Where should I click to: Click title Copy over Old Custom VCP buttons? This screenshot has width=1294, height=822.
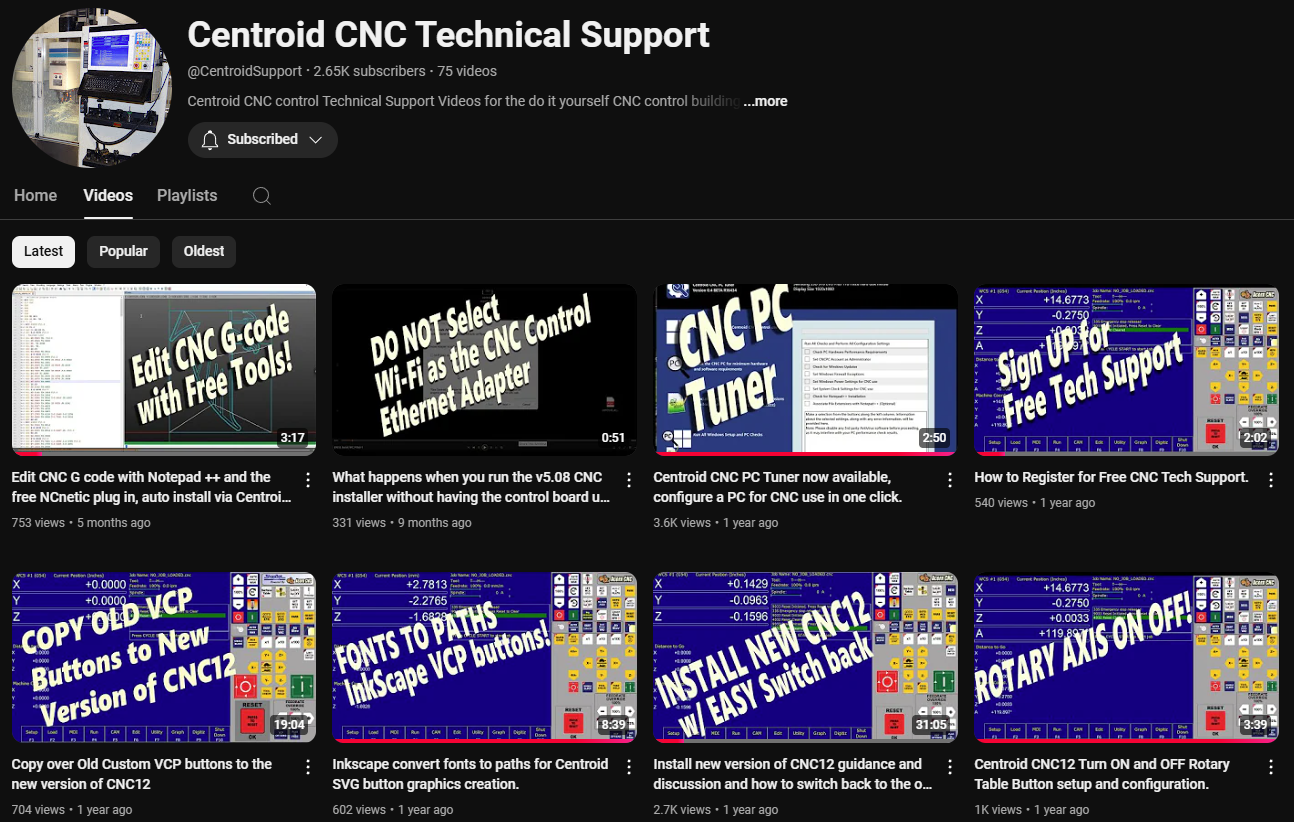tap(142, 774)
